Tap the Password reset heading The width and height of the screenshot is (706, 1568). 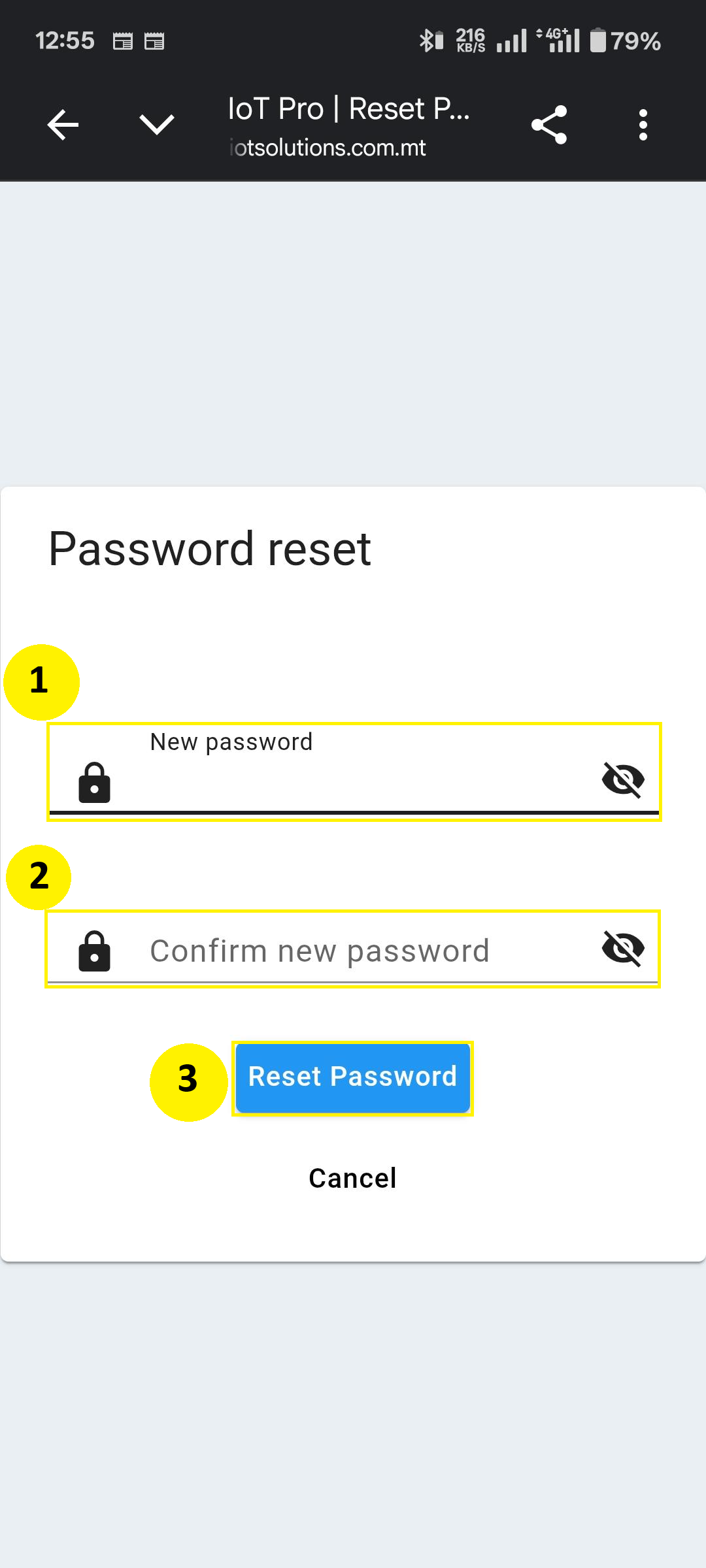(x=210, y=549)
